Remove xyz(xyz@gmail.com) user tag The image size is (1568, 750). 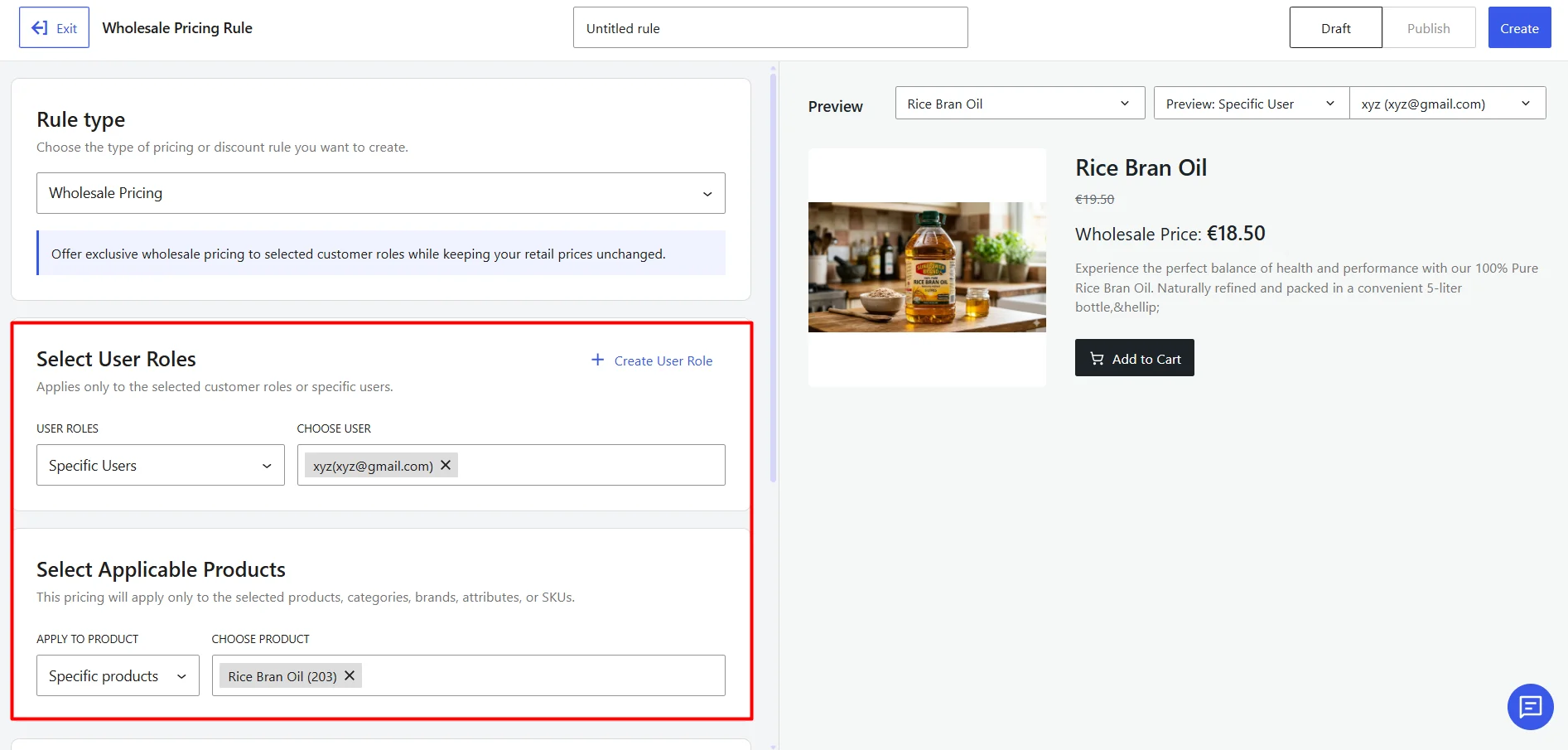pos(446,465)
